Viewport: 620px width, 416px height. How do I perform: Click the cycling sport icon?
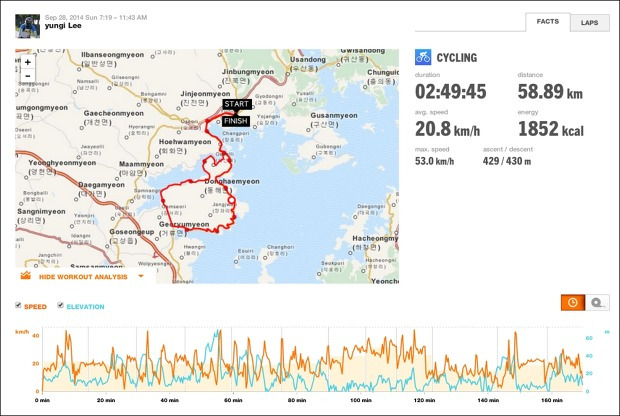coord(423,57)
